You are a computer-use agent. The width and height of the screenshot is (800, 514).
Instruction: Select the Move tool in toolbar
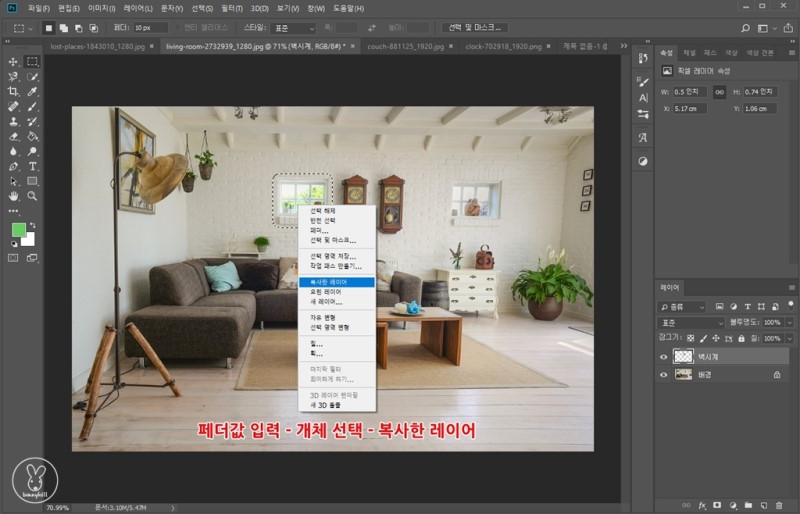(x=14, y=62)
